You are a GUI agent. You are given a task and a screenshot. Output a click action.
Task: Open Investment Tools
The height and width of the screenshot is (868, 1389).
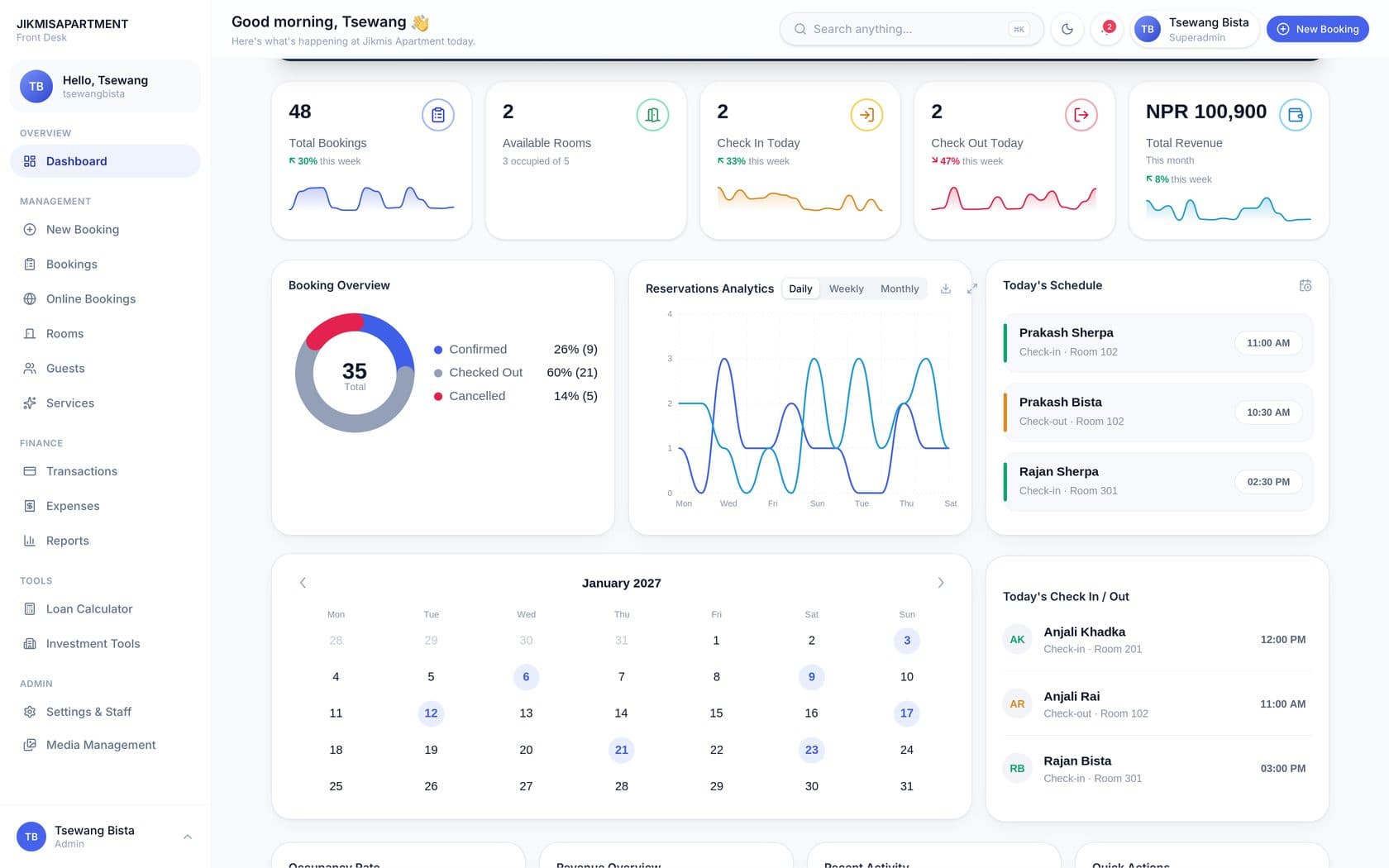tap(105, 644)
